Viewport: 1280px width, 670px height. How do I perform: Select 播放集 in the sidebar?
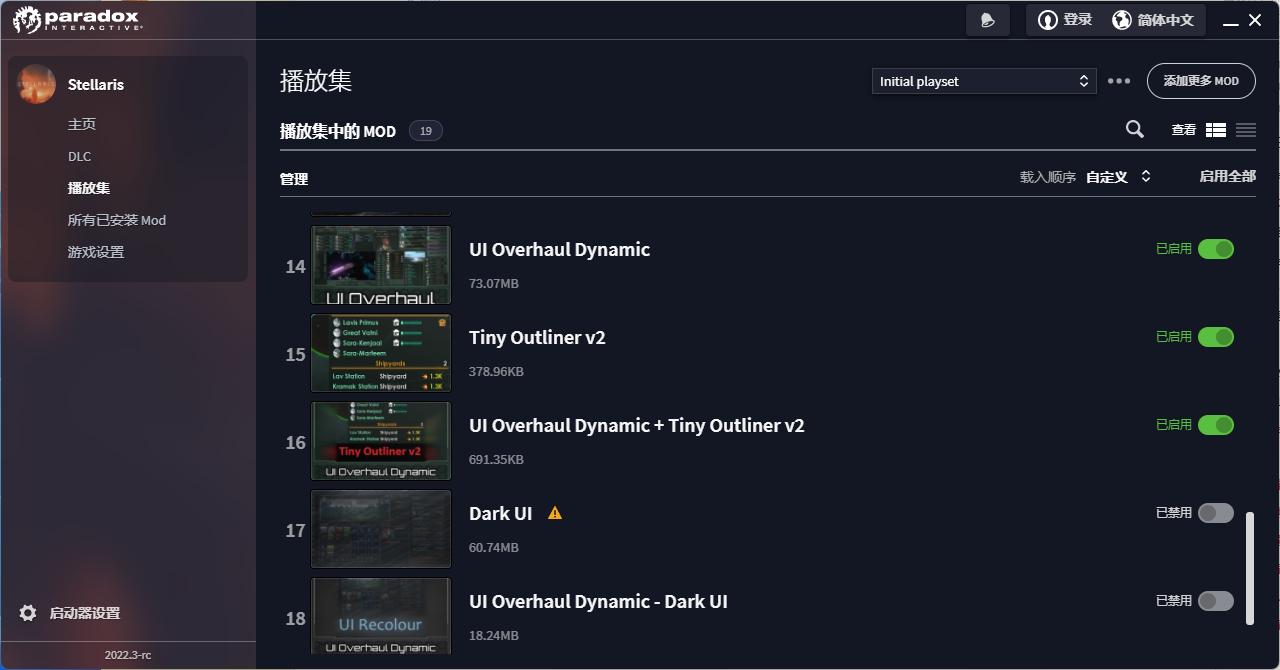pos(89,188)
